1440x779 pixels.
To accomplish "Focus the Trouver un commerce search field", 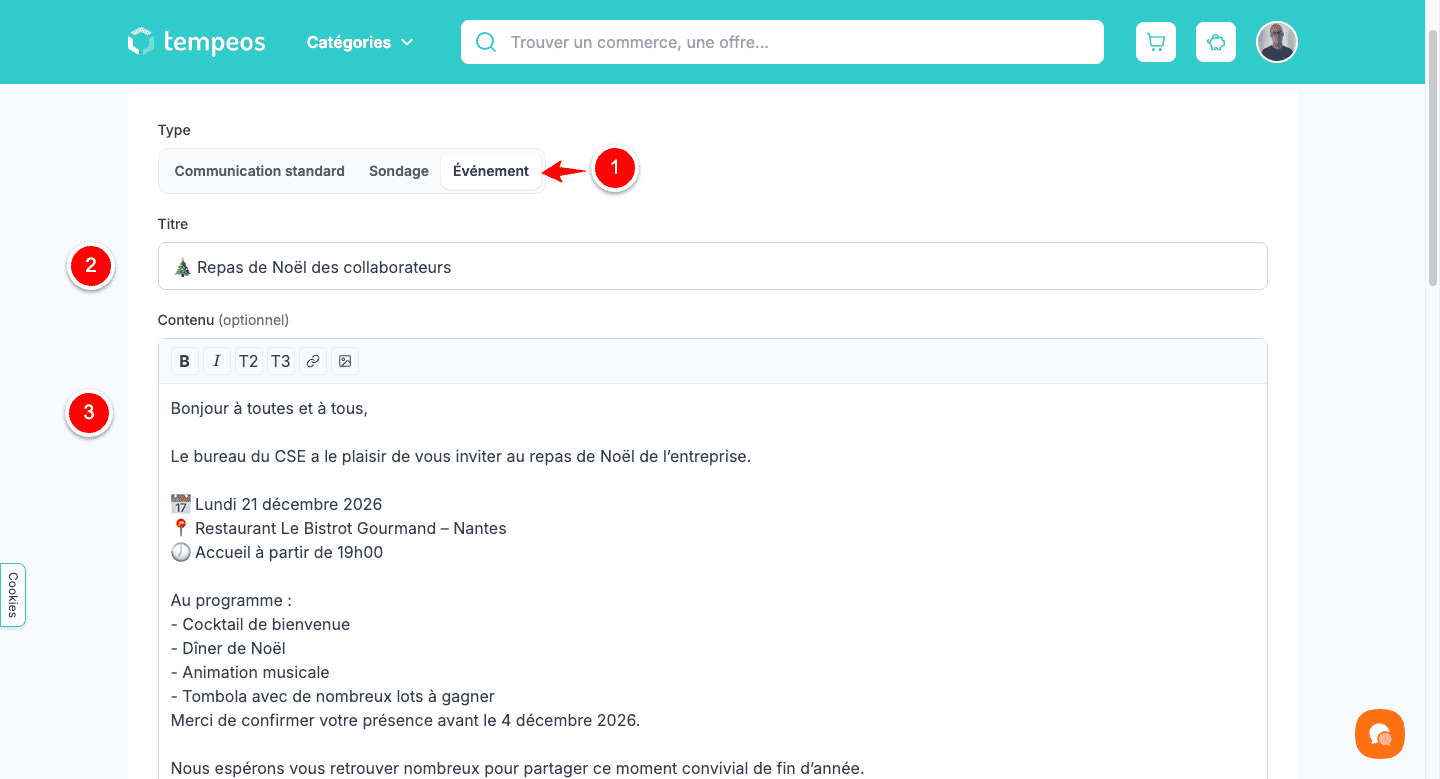I will pyautogui.click(x=782, y=42).
